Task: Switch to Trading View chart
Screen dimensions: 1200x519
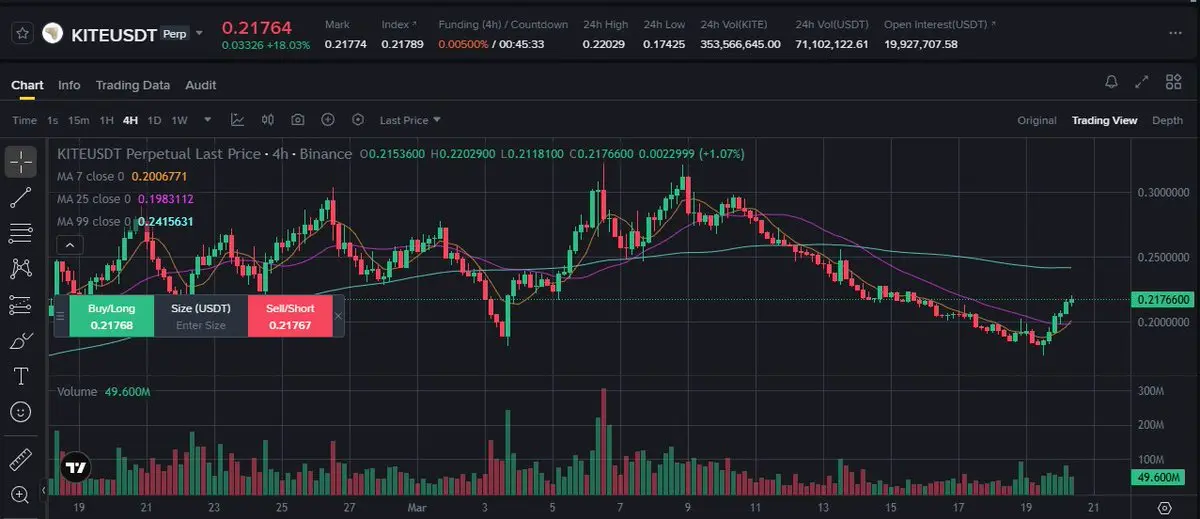Action: 1104,120
